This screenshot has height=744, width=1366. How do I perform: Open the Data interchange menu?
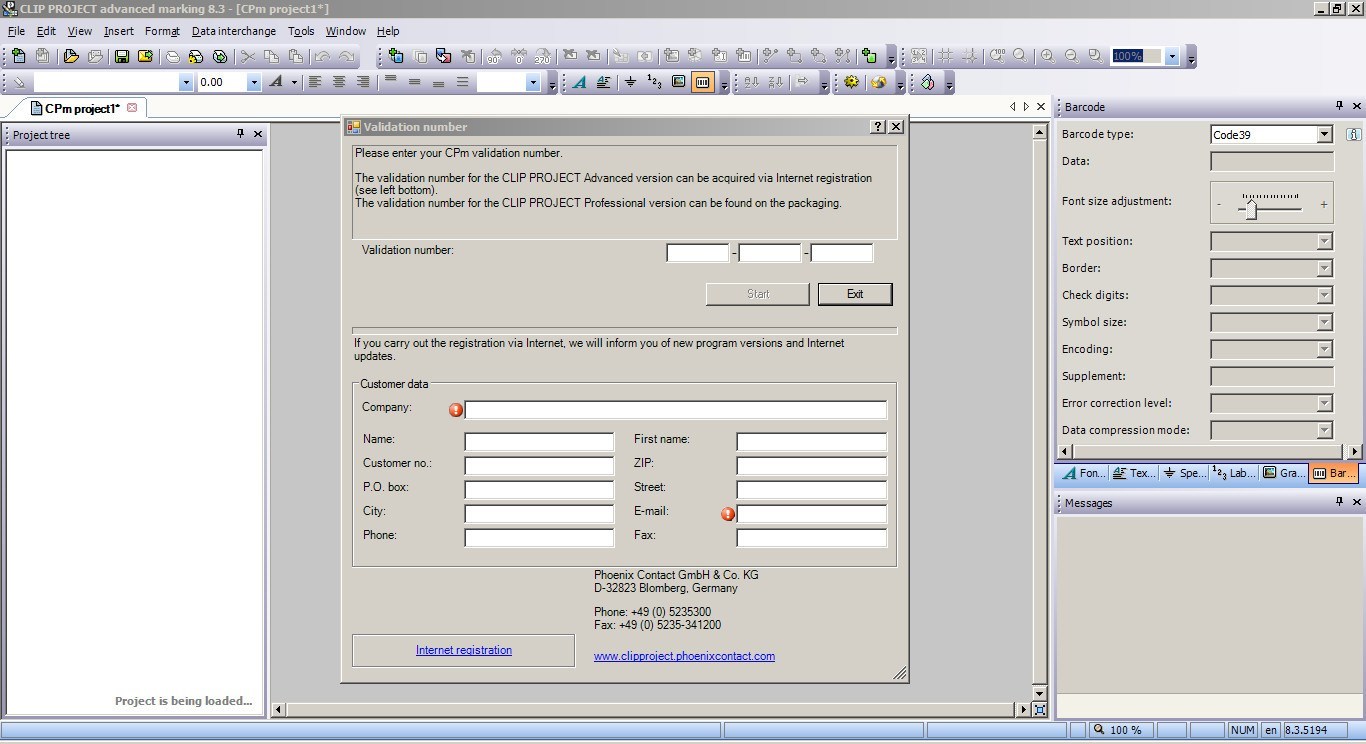click(x=233, y=31)
